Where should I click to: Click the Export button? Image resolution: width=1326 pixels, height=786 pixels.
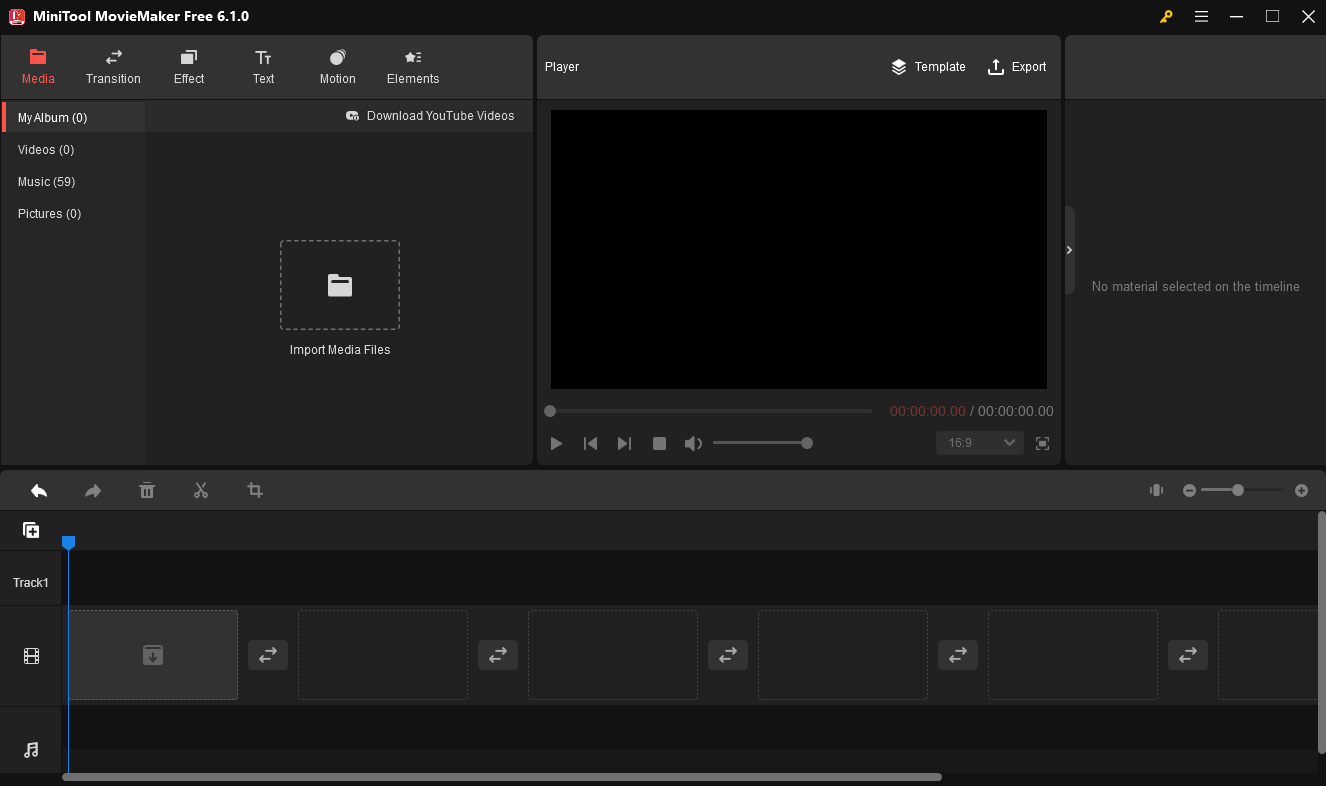tap(1017, 67)
